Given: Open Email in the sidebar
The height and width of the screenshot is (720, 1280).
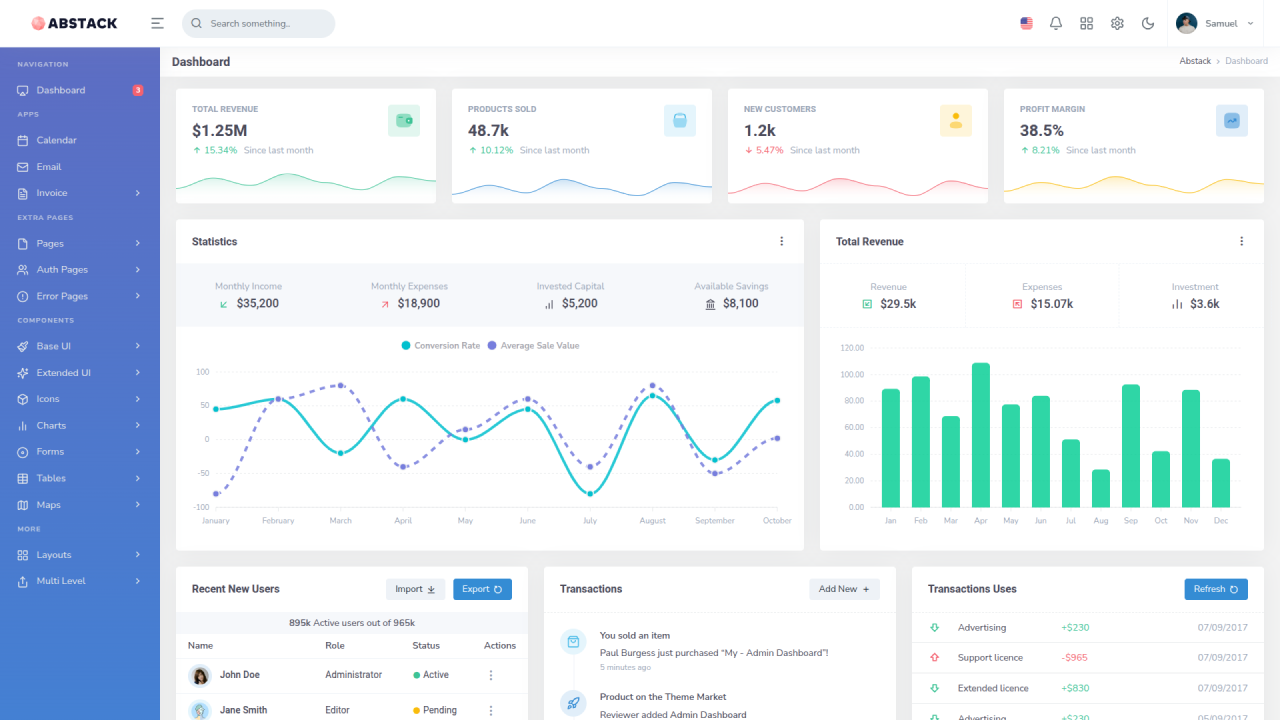Looking at the screenshot, I should [x=80, y=167].
